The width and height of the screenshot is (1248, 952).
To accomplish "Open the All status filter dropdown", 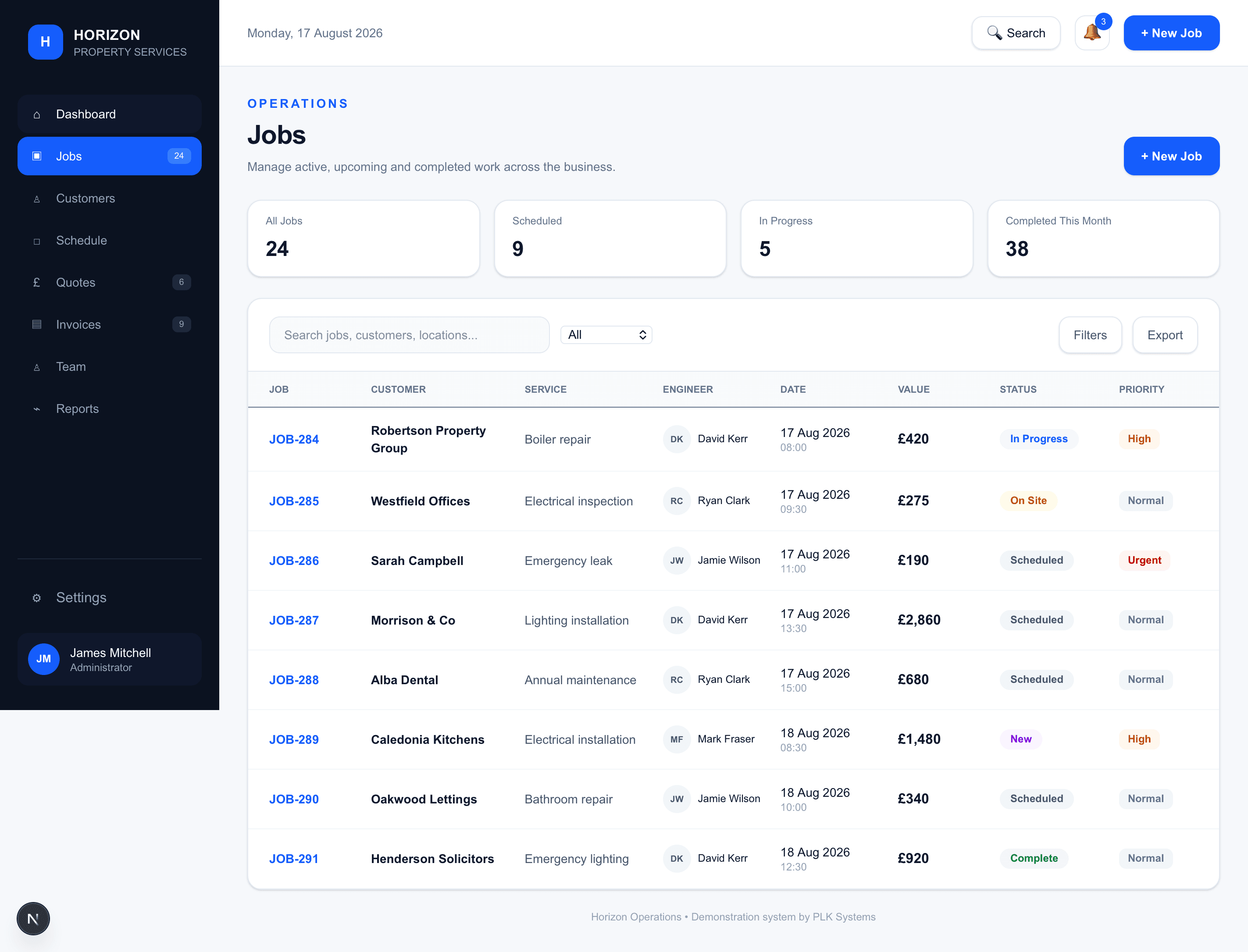I will tap(606, 335).
